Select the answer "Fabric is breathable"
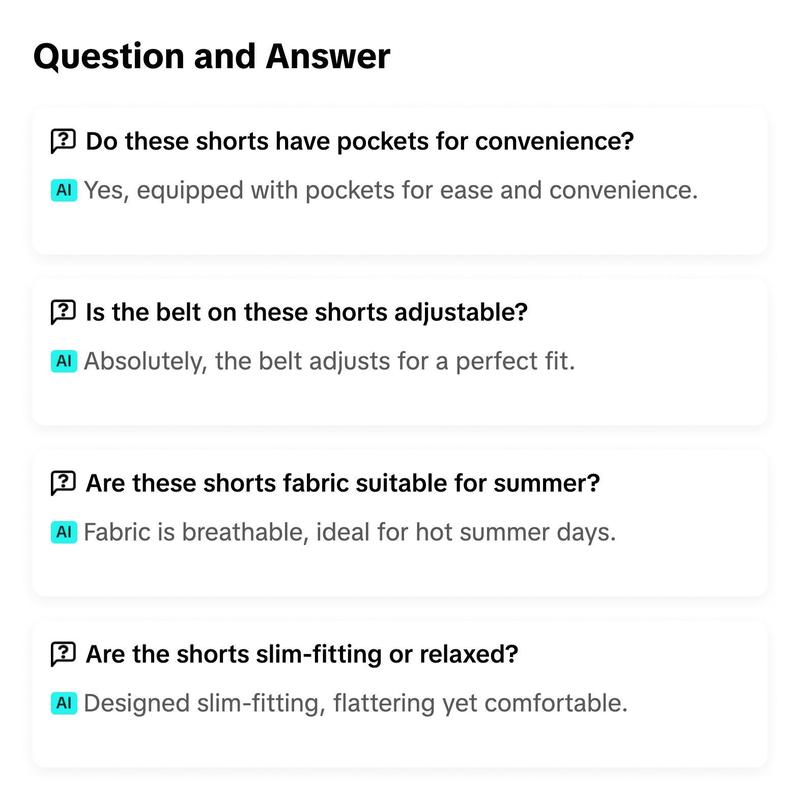The height and width of the screenshot is (800, 800). pyautogui.click(x=350, y=533)
